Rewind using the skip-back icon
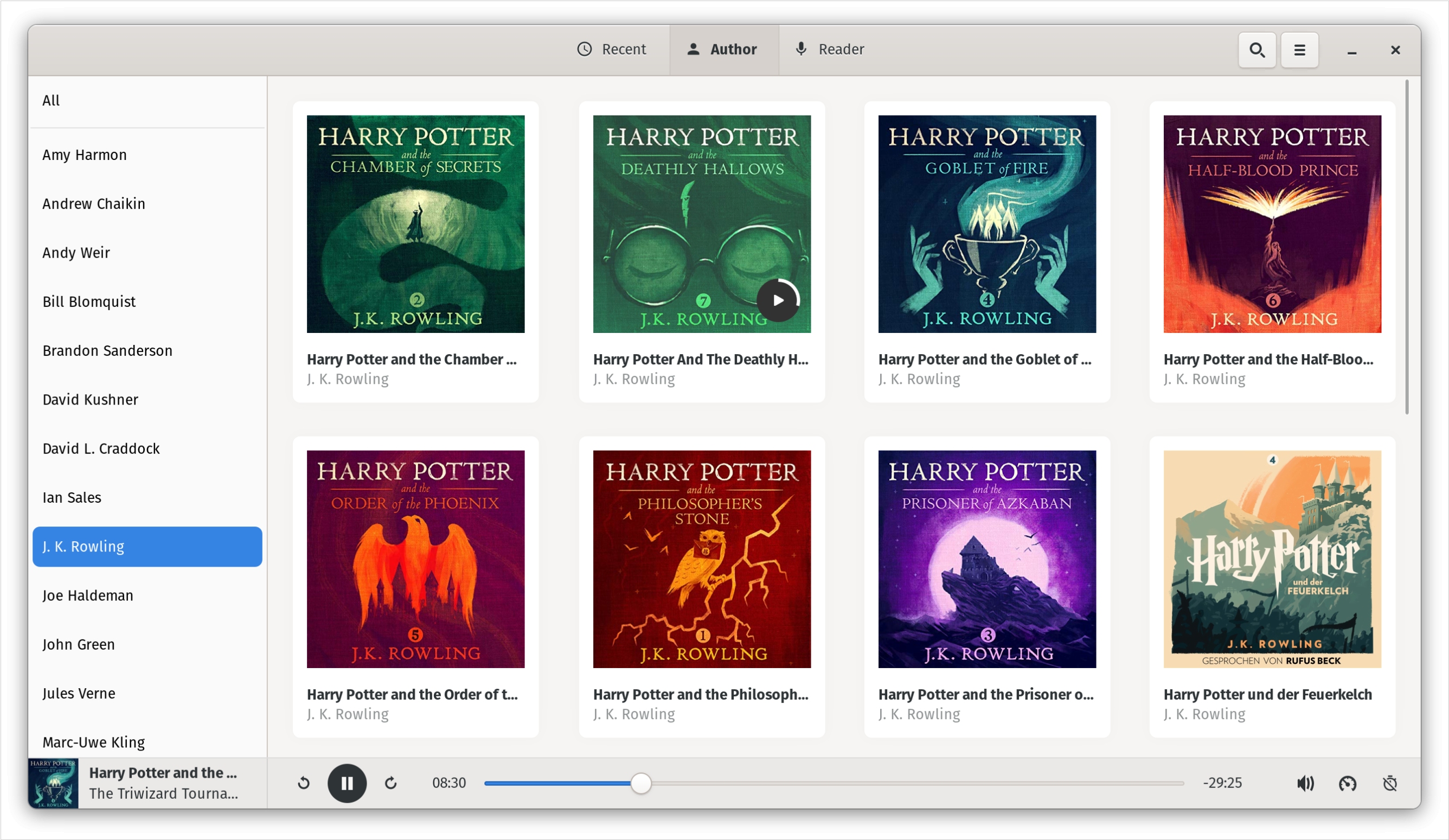1449x840 pixels. pos(304,783)
